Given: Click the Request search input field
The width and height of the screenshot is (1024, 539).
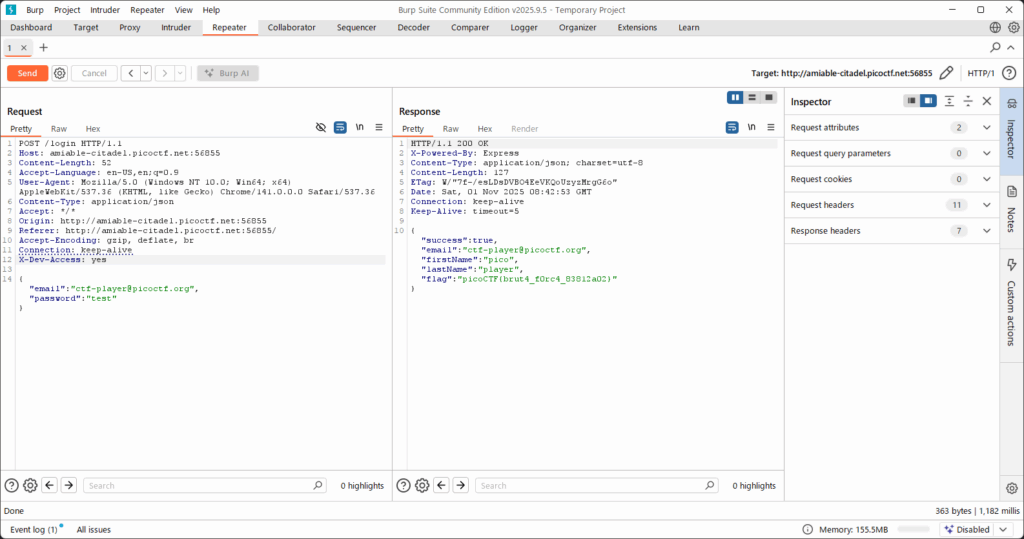Looking at the screenshot, I should 205,485.
